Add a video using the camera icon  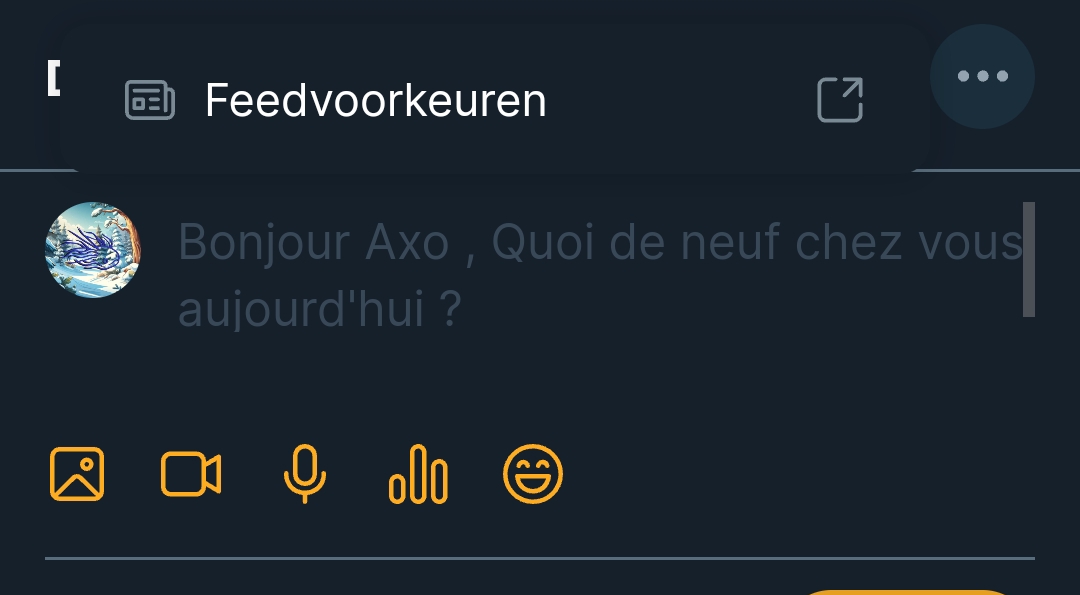tap(191, 474)
